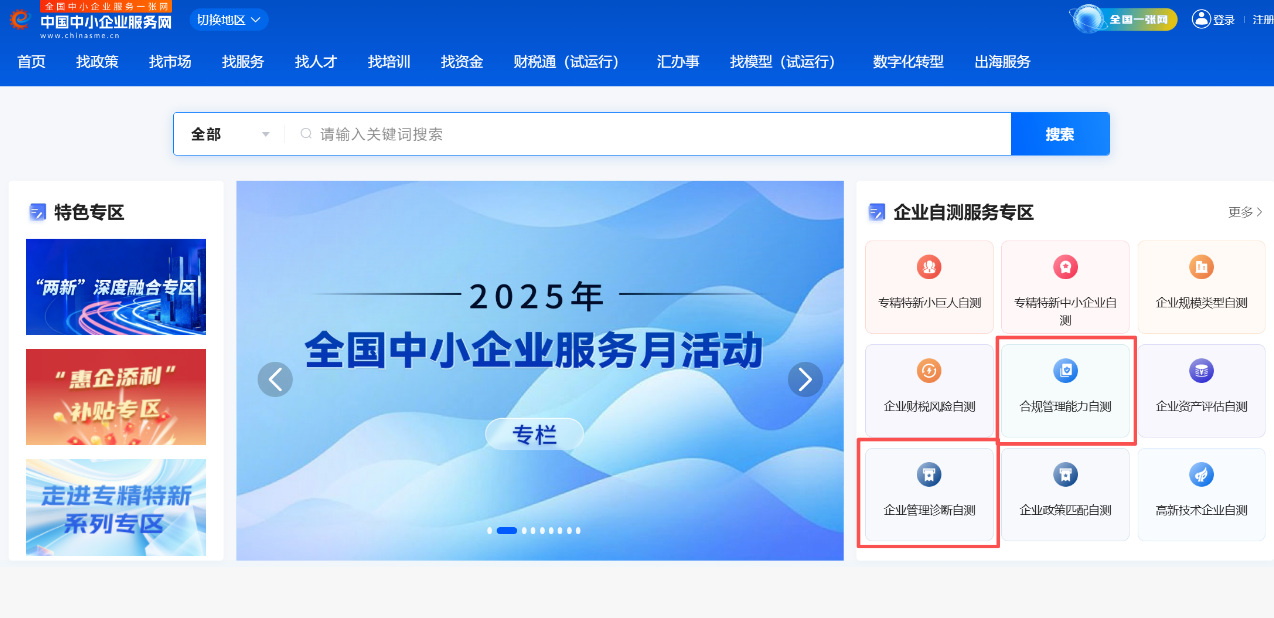
Task: Select the 企业规模类型自测 icon
Action: click(x=1201, y=268)
